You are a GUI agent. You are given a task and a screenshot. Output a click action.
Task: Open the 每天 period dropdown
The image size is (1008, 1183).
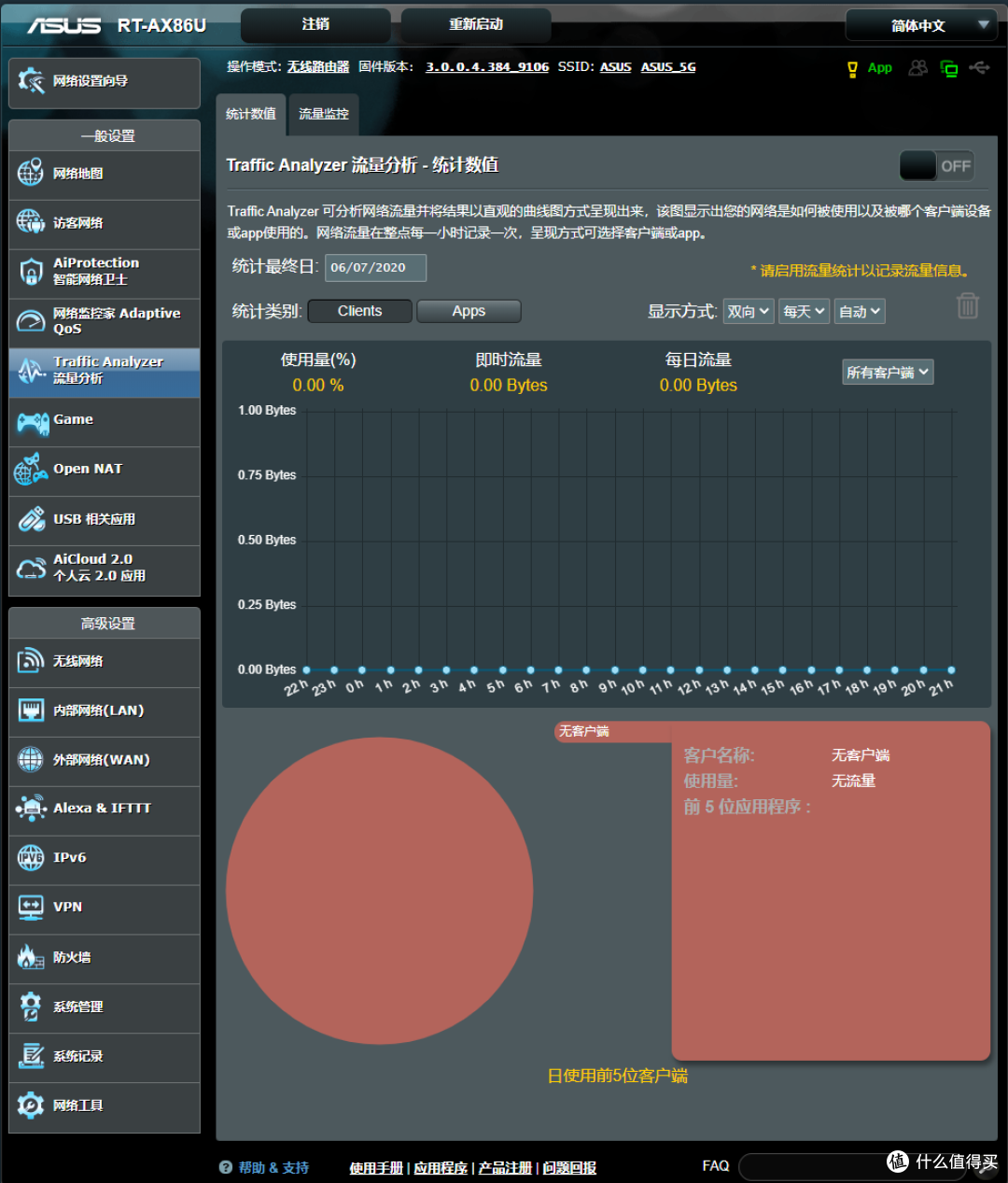[804, 312]
